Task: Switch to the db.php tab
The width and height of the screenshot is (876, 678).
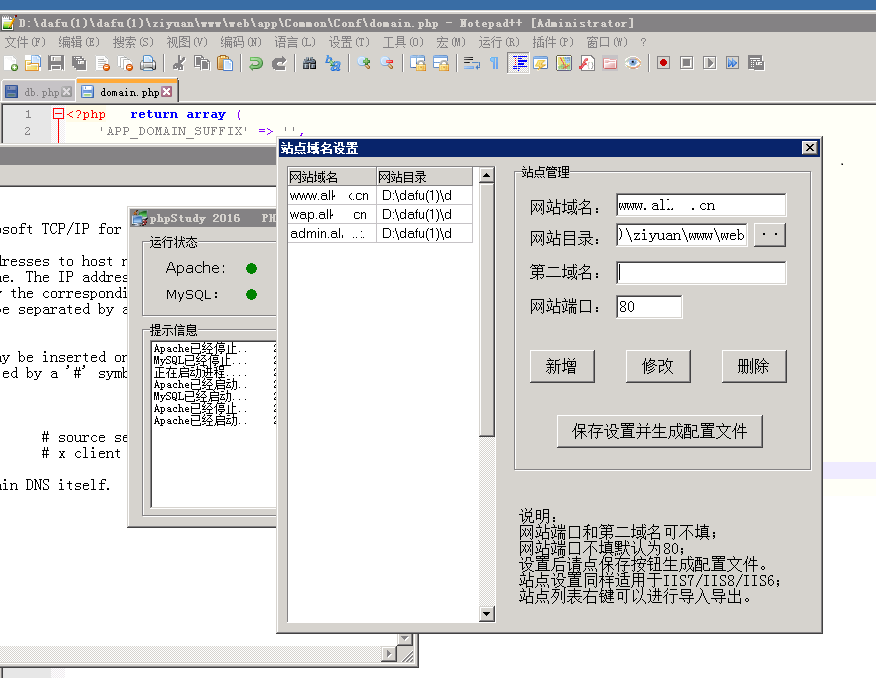Action: [x=37, y=92]
